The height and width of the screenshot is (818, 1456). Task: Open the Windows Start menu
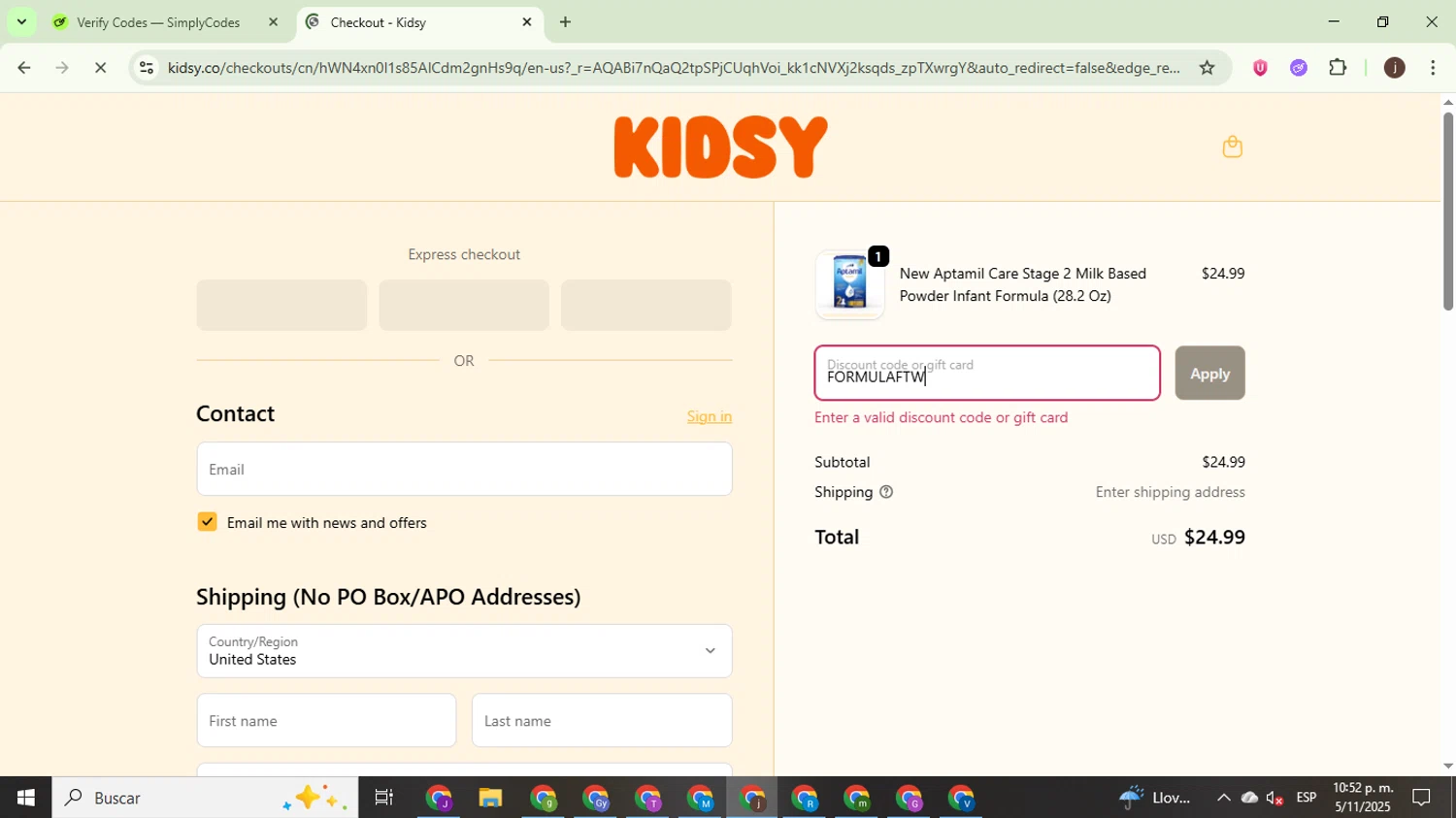(x=25, y=798)
